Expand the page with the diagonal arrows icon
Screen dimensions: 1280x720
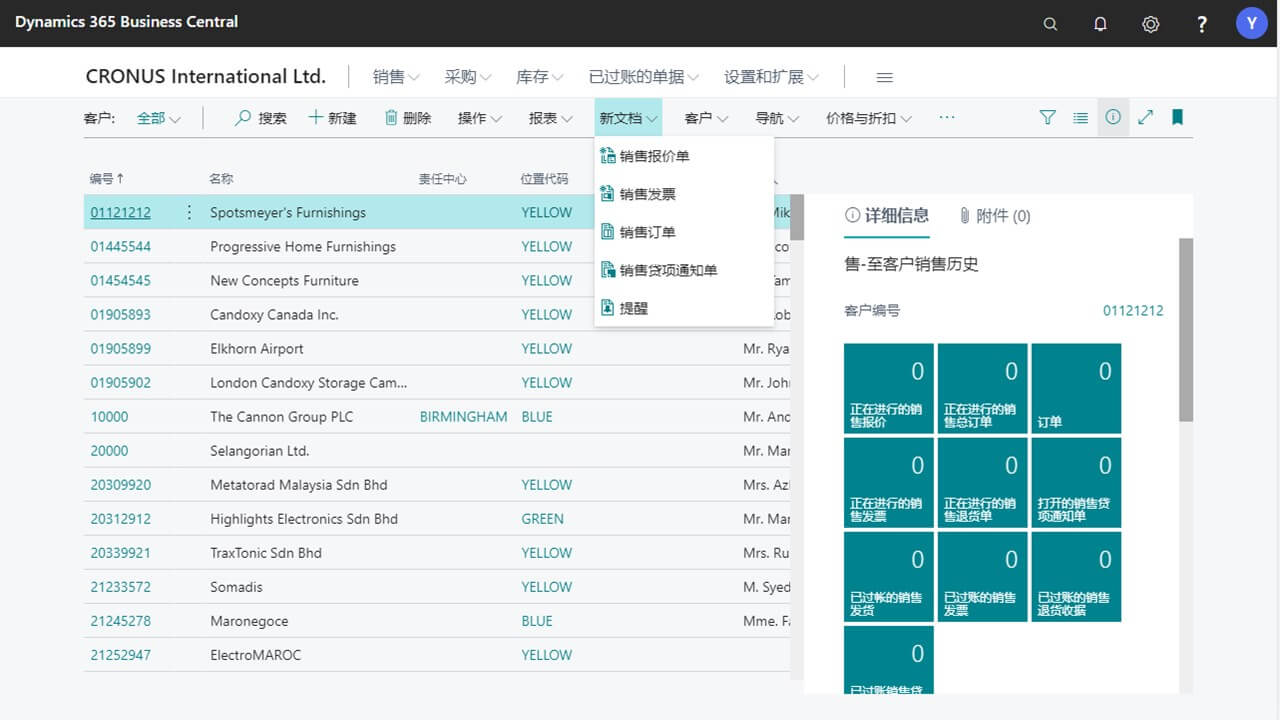coord(1145,117)
